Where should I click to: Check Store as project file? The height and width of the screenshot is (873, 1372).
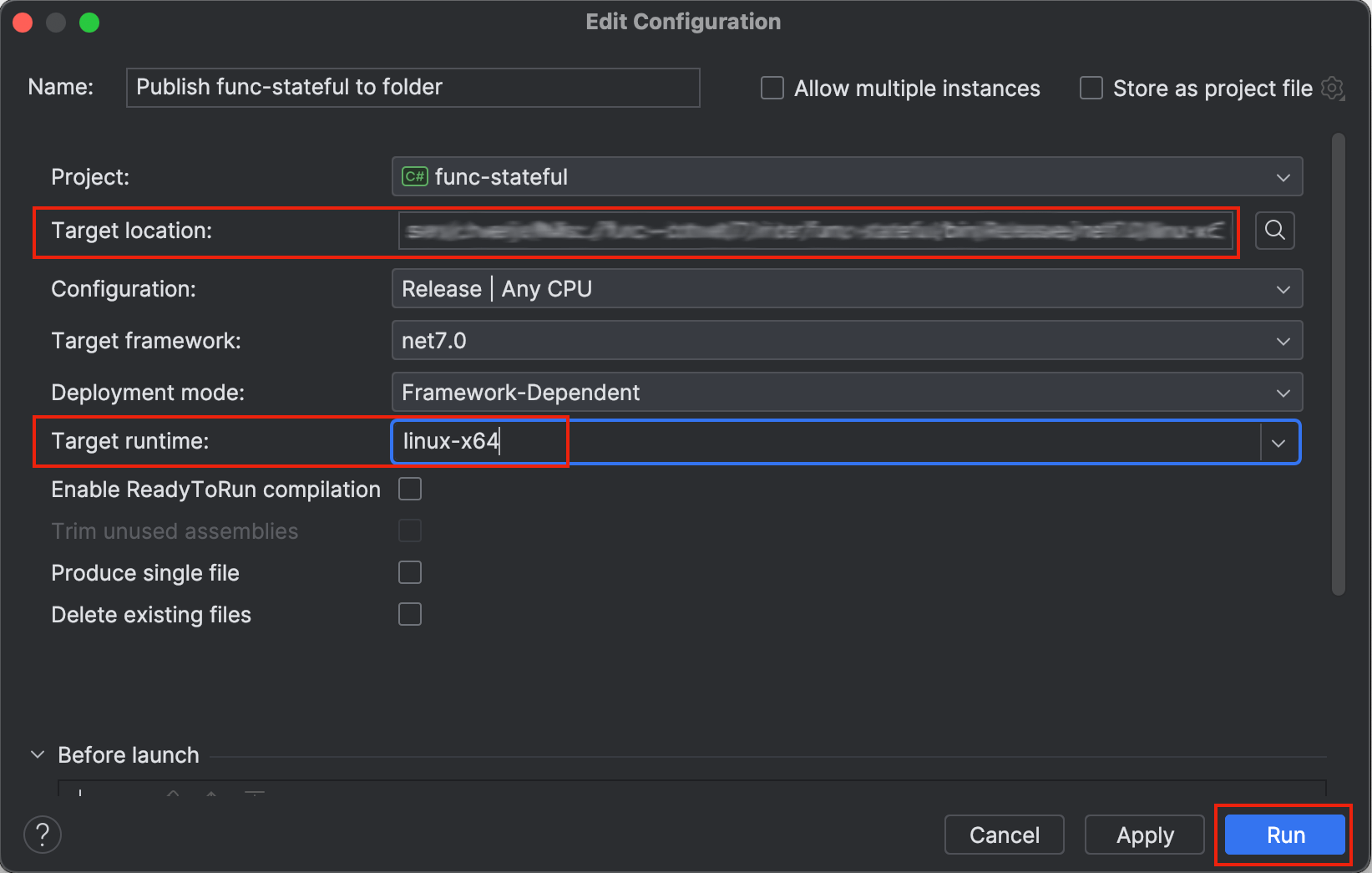pyautogui.click(x=1091, y=88)
